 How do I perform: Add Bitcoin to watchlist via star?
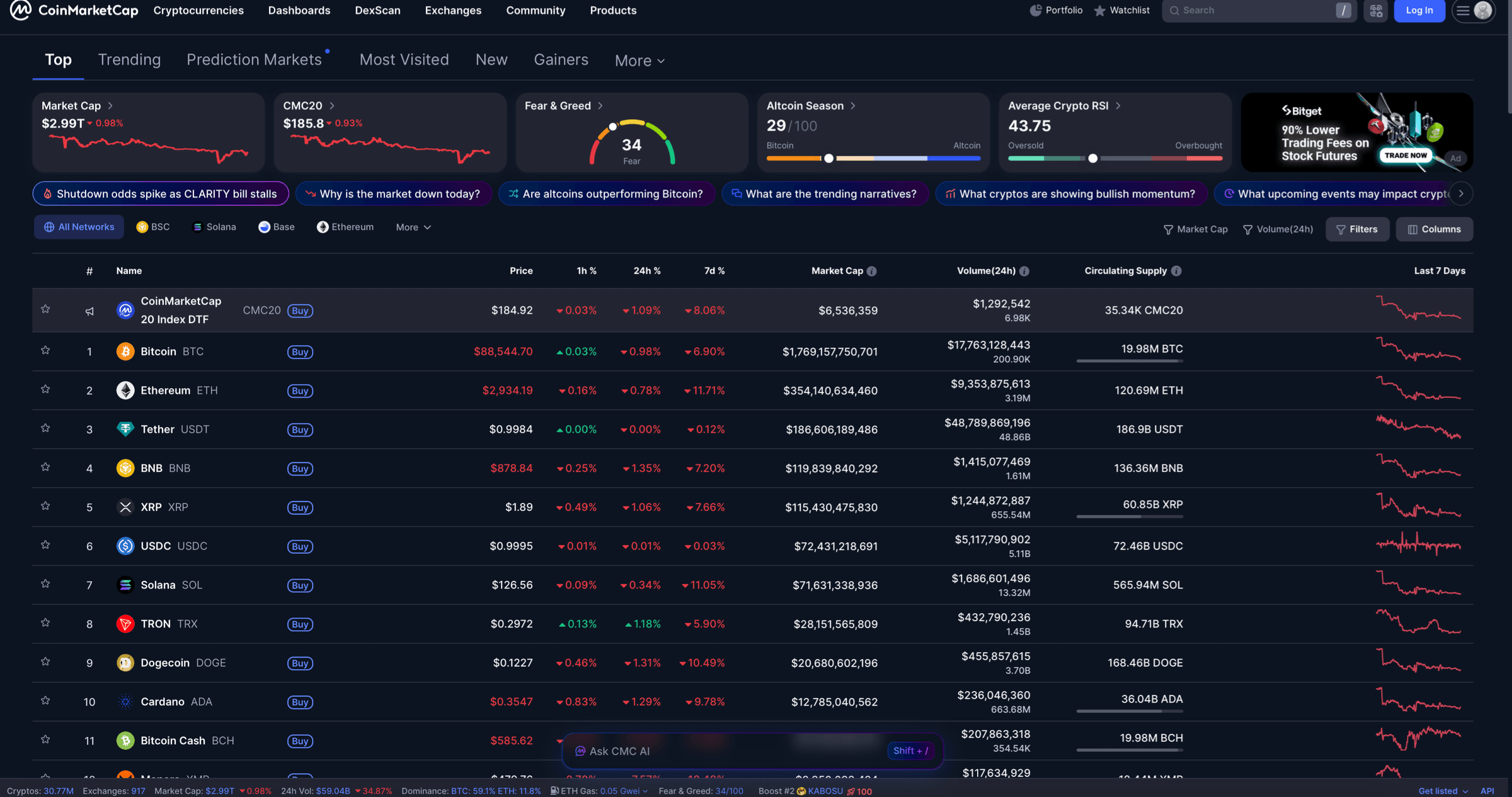pyautogui.click(x=45, y=350)
